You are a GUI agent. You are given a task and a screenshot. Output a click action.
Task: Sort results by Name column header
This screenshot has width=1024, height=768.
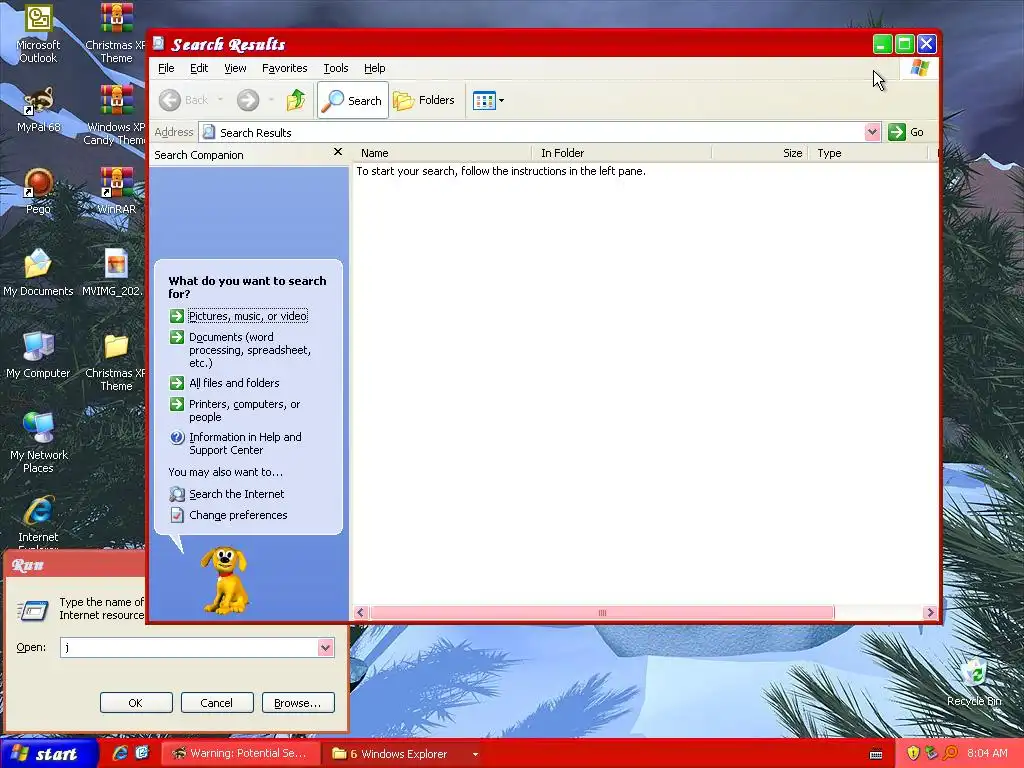pos(443,153)
